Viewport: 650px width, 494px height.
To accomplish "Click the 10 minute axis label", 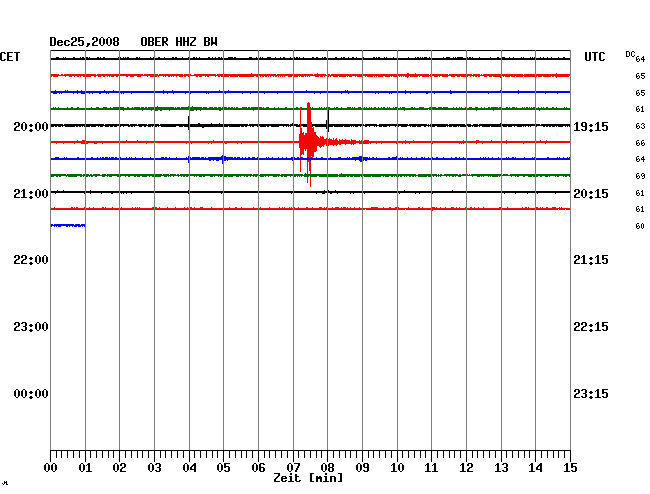I will pyautogui.click(x=397, y=468).
